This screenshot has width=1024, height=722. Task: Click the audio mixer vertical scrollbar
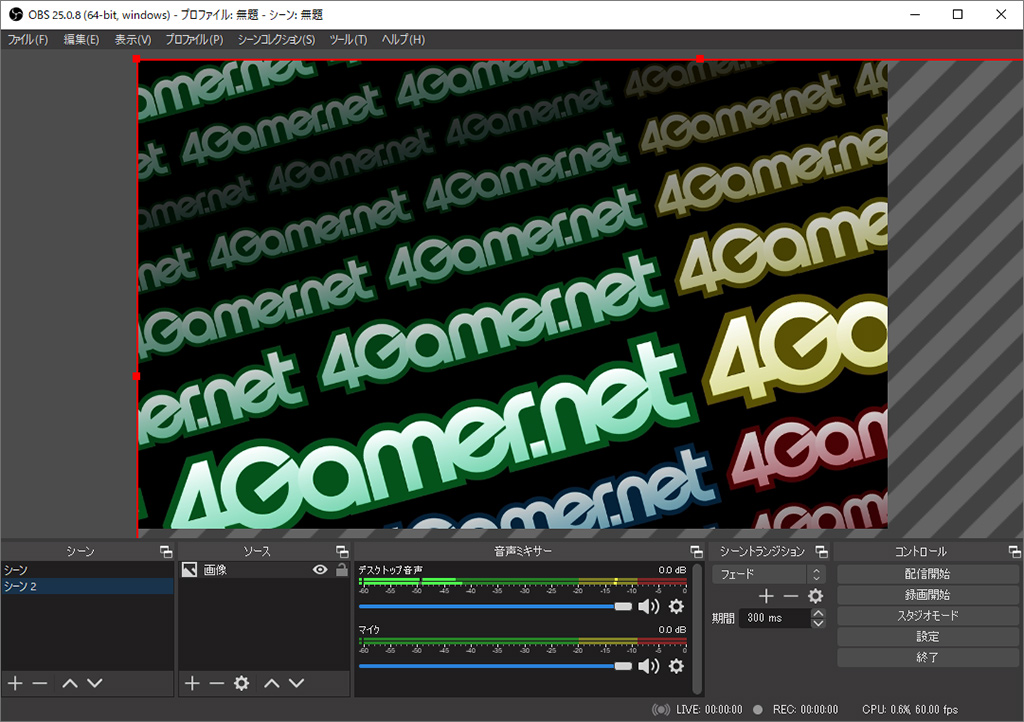(x=697, y=628)
